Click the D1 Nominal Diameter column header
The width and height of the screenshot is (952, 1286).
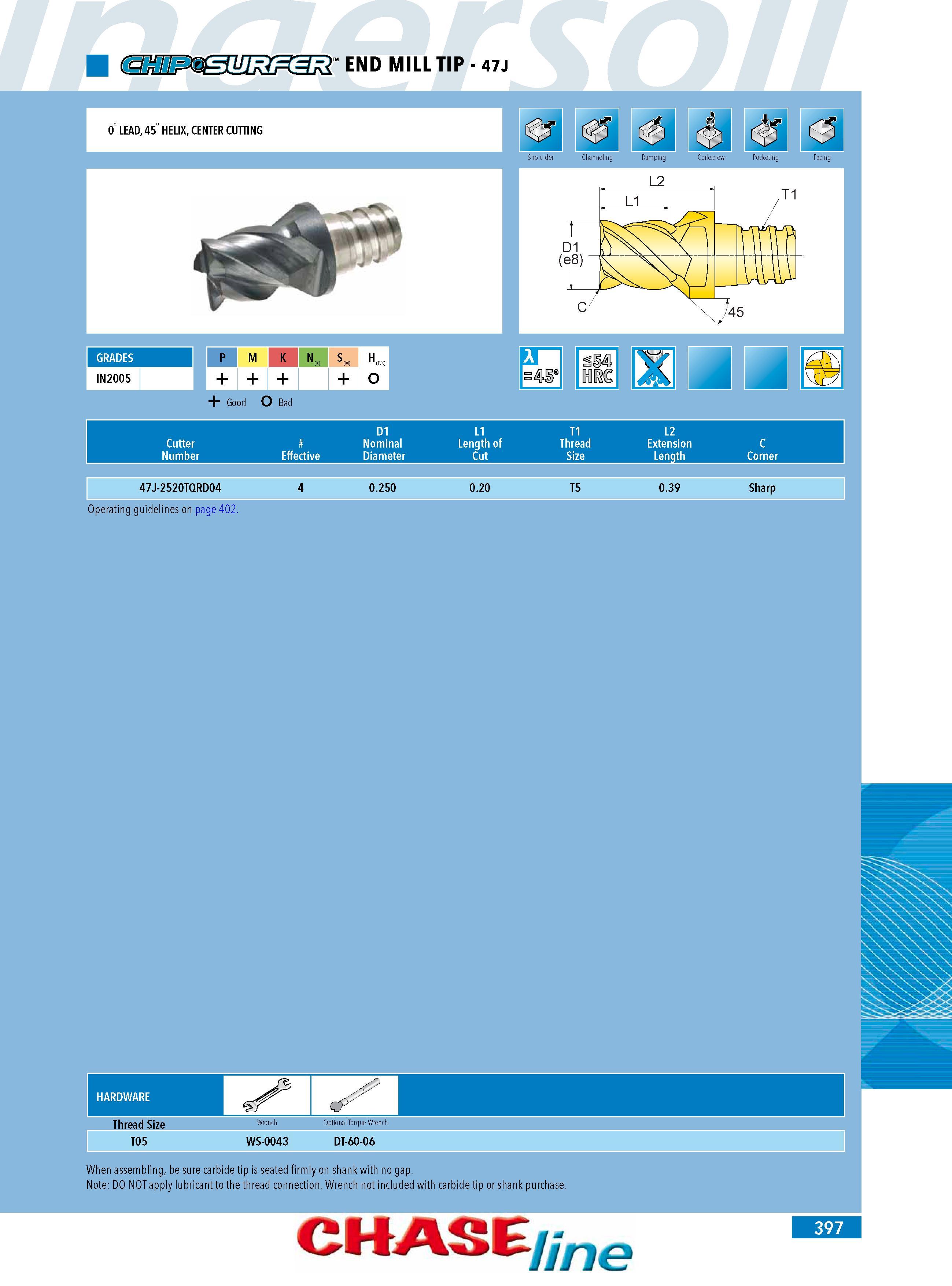click(383, 443)
